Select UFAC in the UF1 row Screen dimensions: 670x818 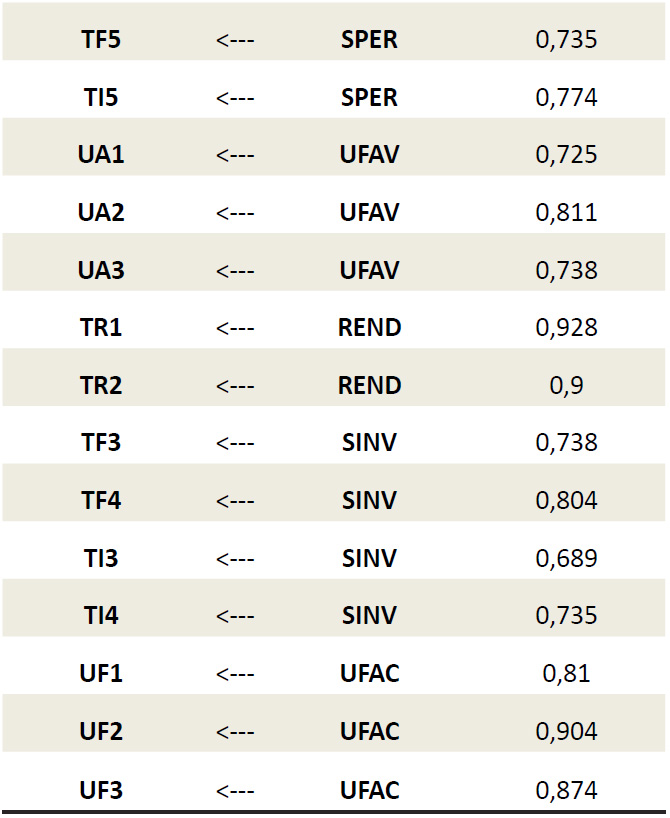click(x=369, y=673)
